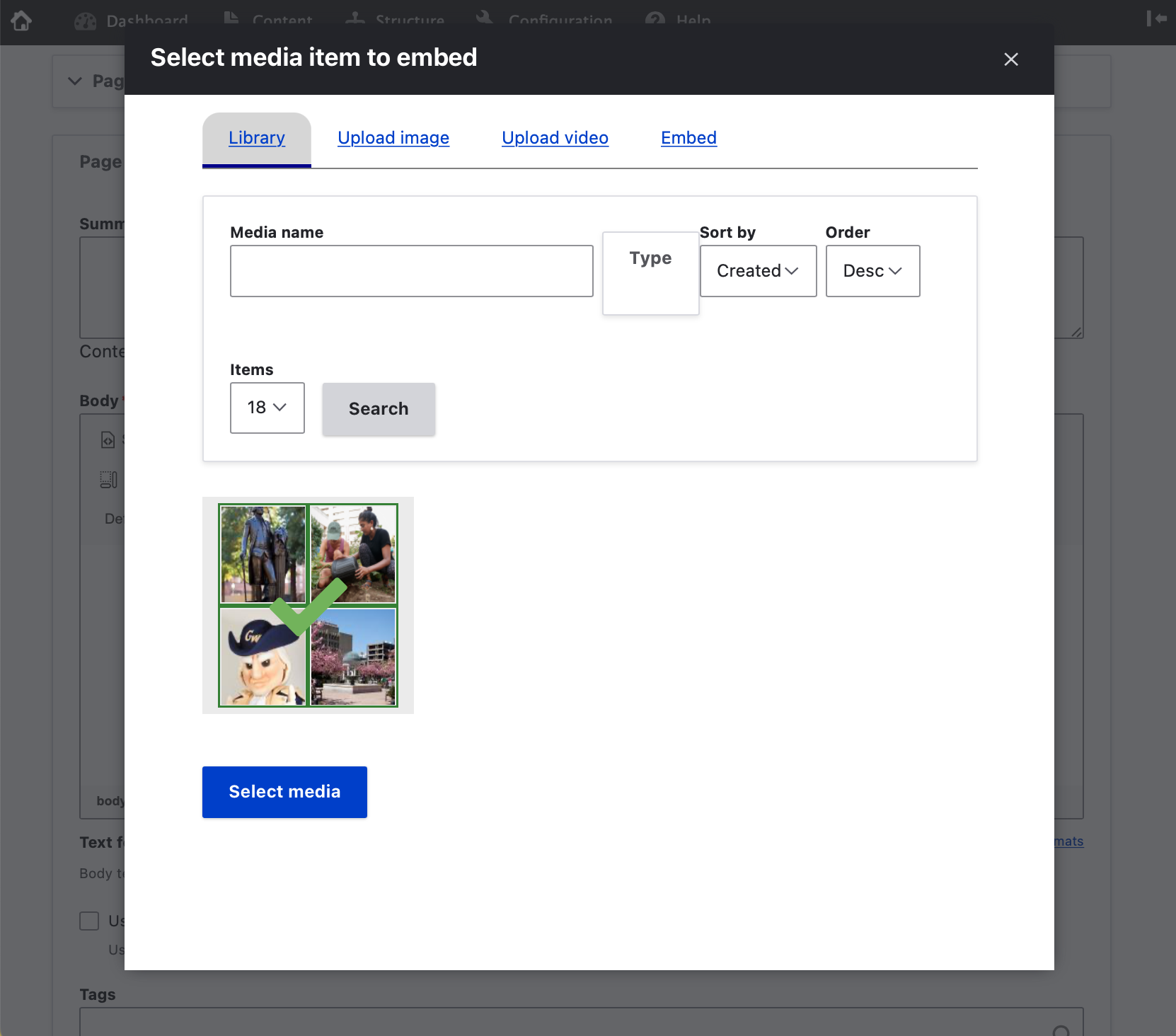Click the Select media button

[x=284, y=792]
